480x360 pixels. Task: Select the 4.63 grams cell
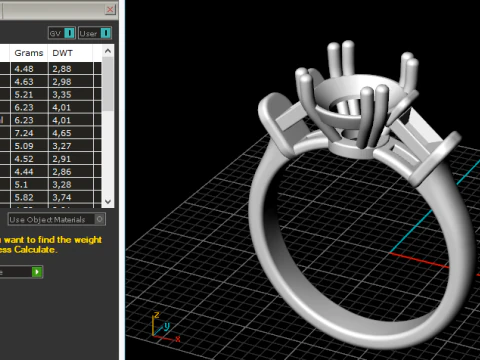point(29,82)
